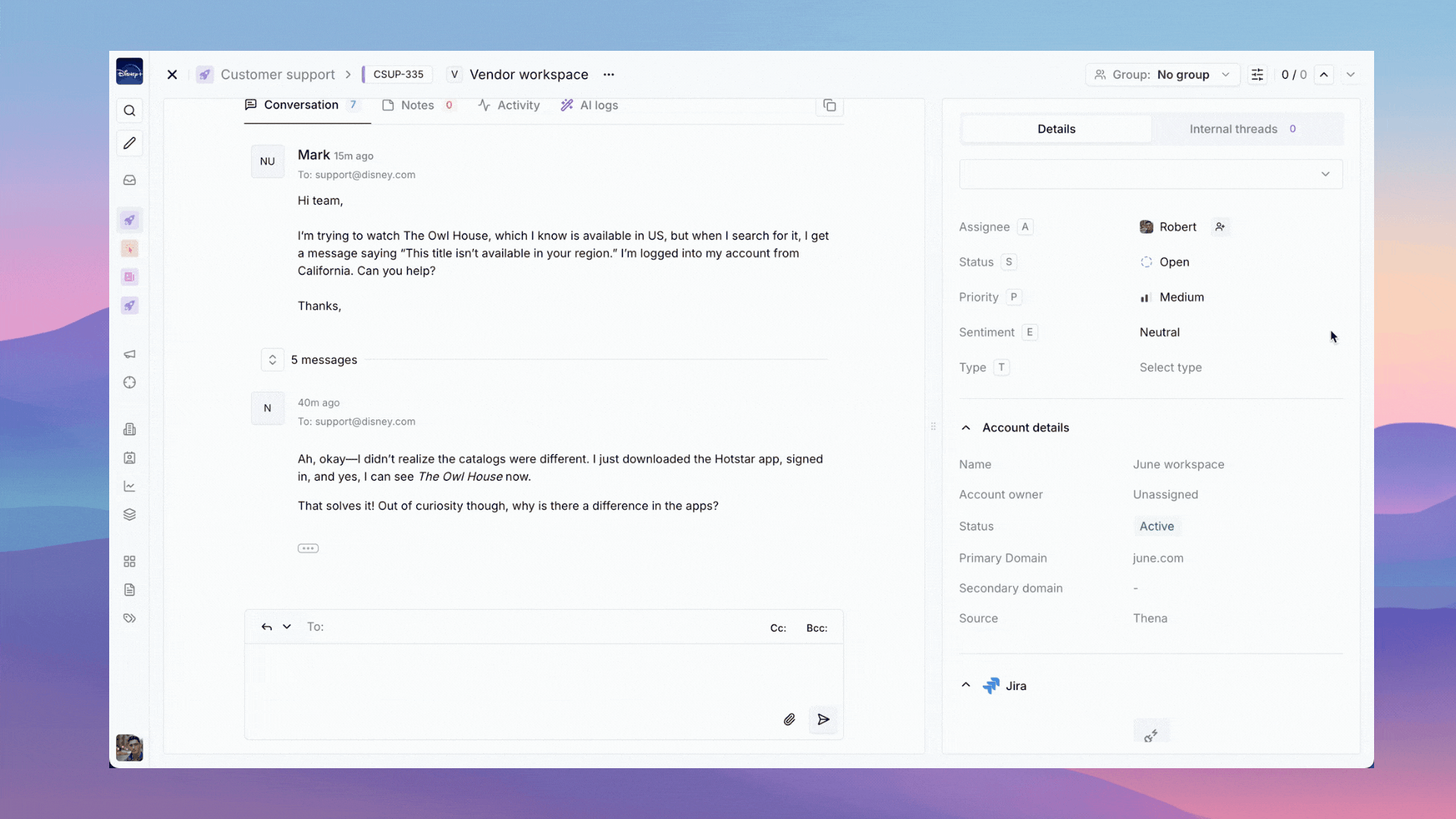Click the Cc: button in reply box
The width and height of the screenshot is (1456, 819).
[x=778, y=628]
